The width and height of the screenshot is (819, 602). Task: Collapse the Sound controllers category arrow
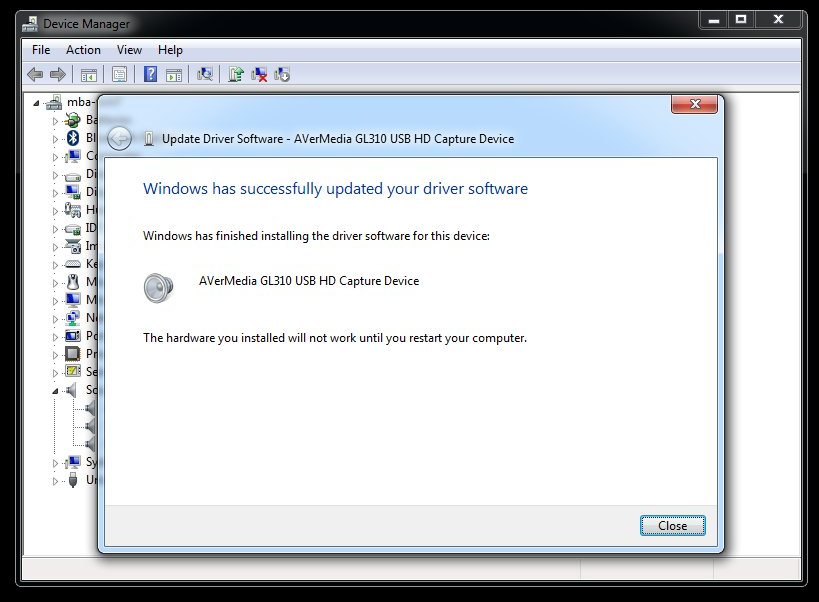tap(55, 391)
